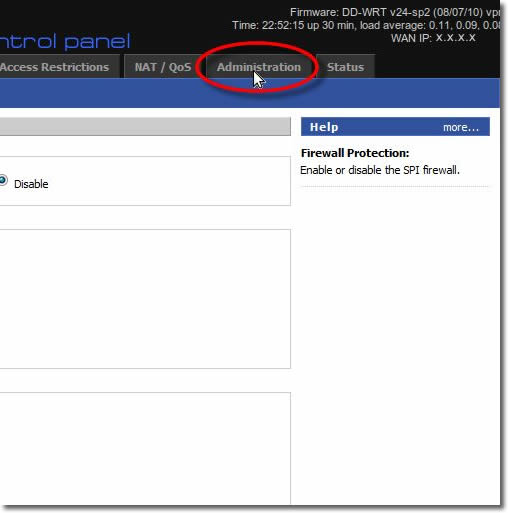The image size is (508, 513).
Task: Open the "more..." link in Help header
Action: coord(461,127)
